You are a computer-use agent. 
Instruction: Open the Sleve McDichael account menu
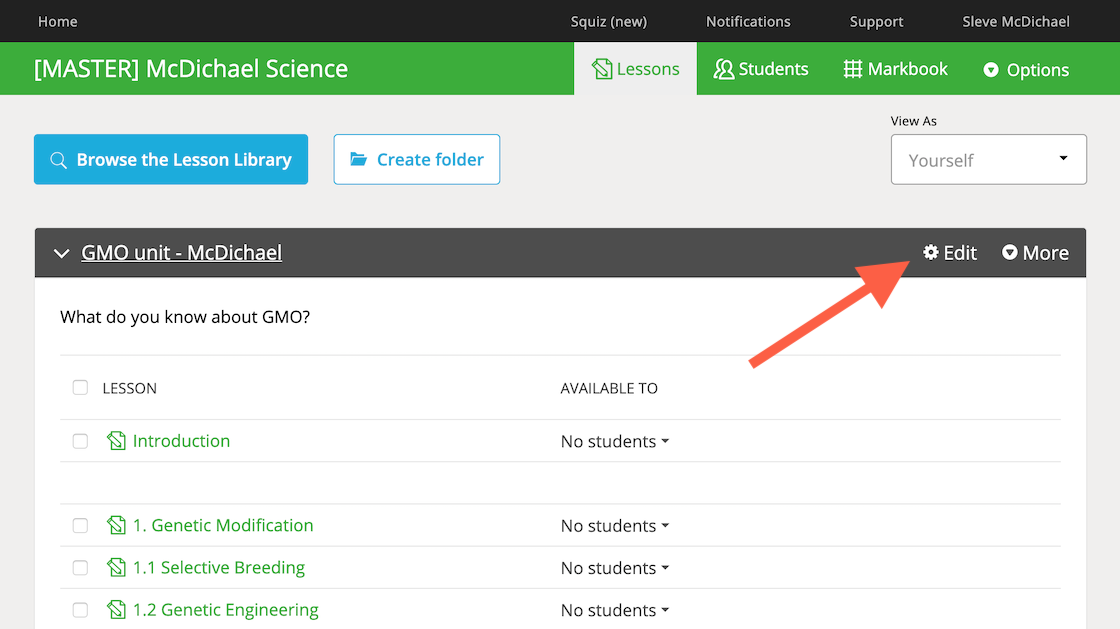(1016, 21)
